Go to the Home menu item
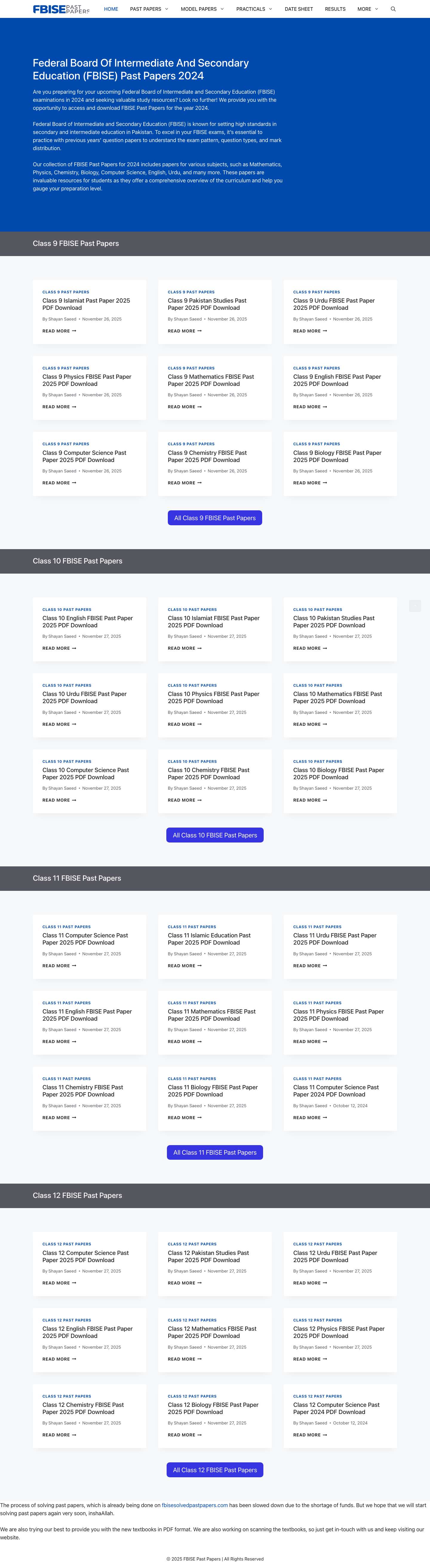Viewport: 430px width, 1568px height. coord(111,9)
